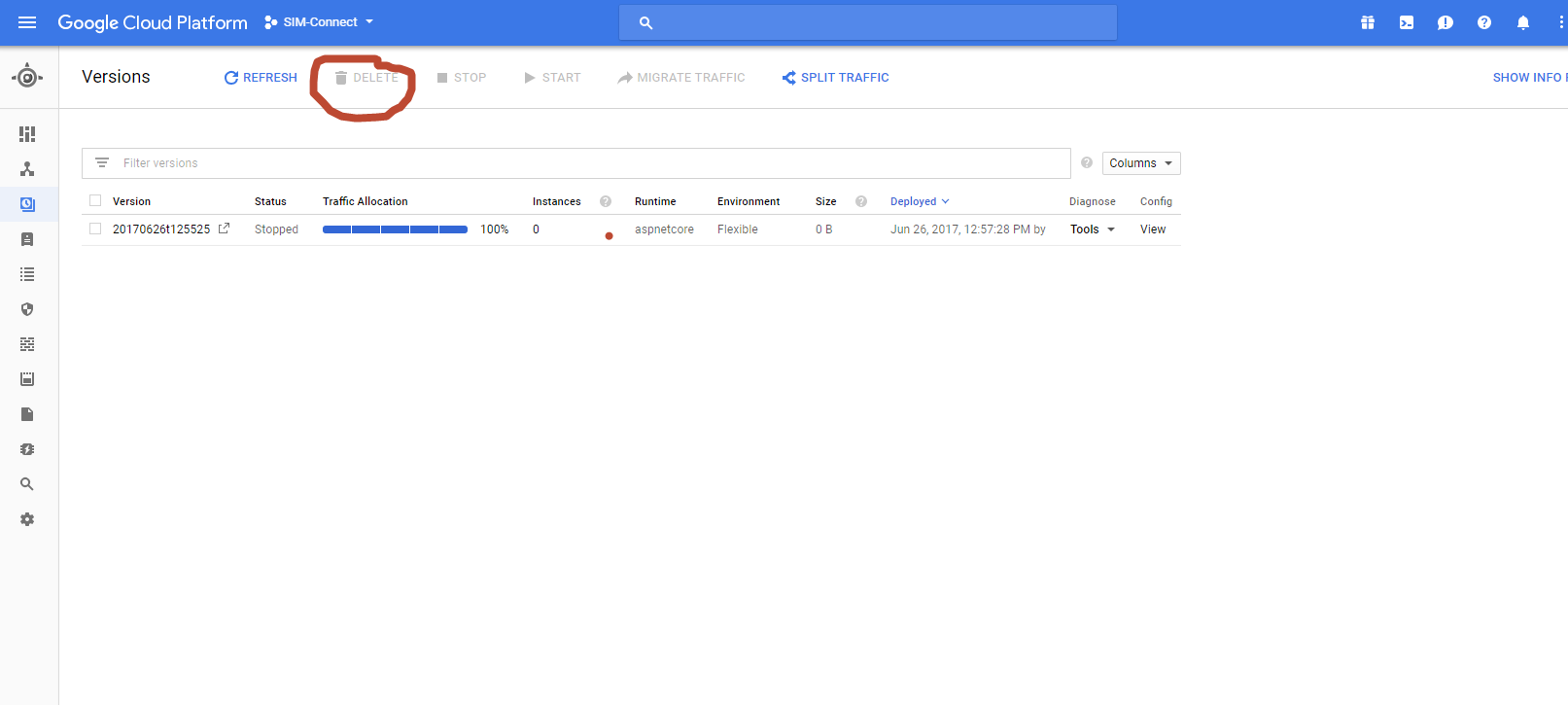The image size is (1568, 705).
Task: Open the Security scans shield icon
Action: point(27,309)
